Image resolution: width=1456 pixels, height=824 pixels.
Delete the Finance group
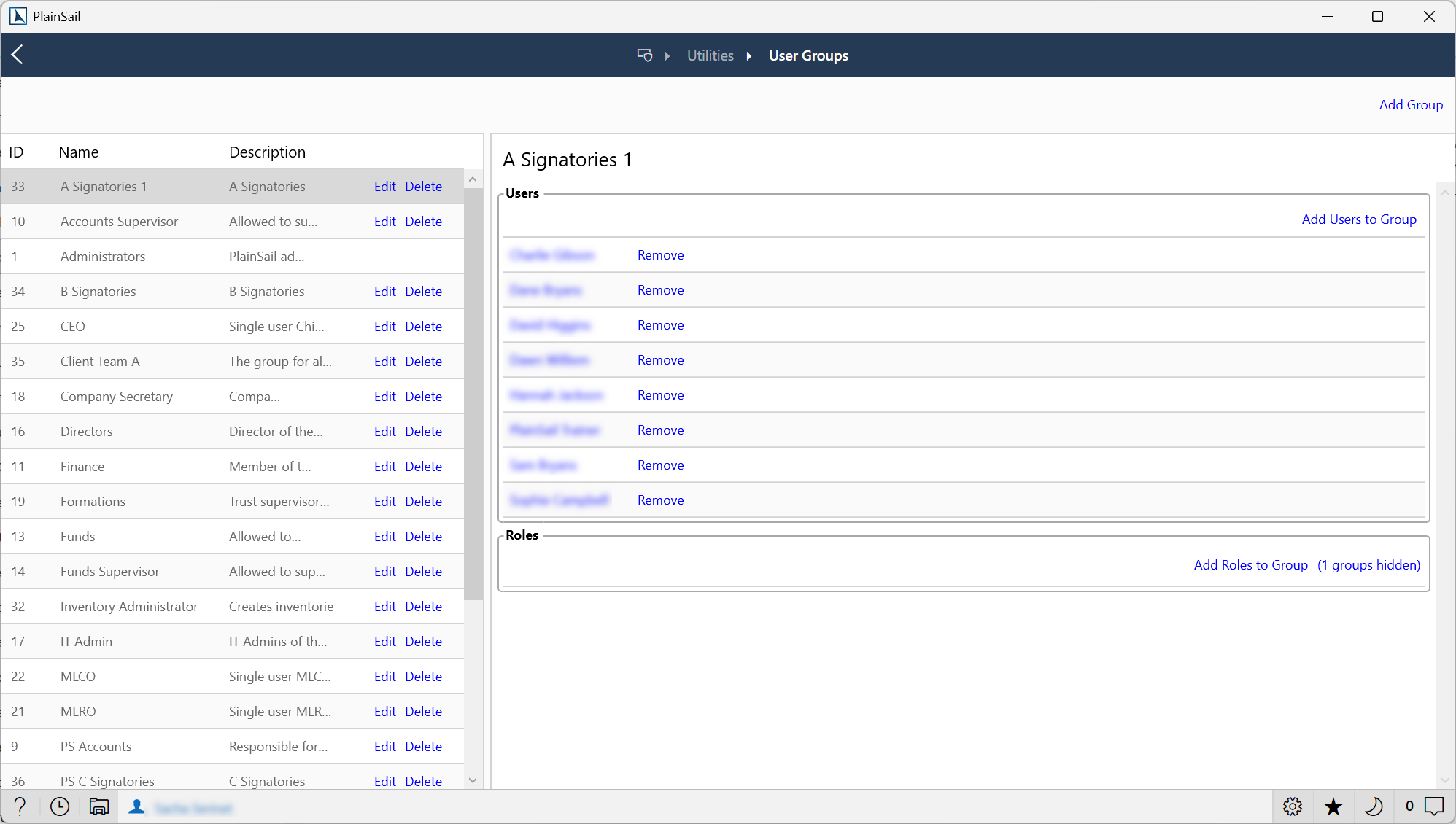pyautogui.click(x=423, y=466)
